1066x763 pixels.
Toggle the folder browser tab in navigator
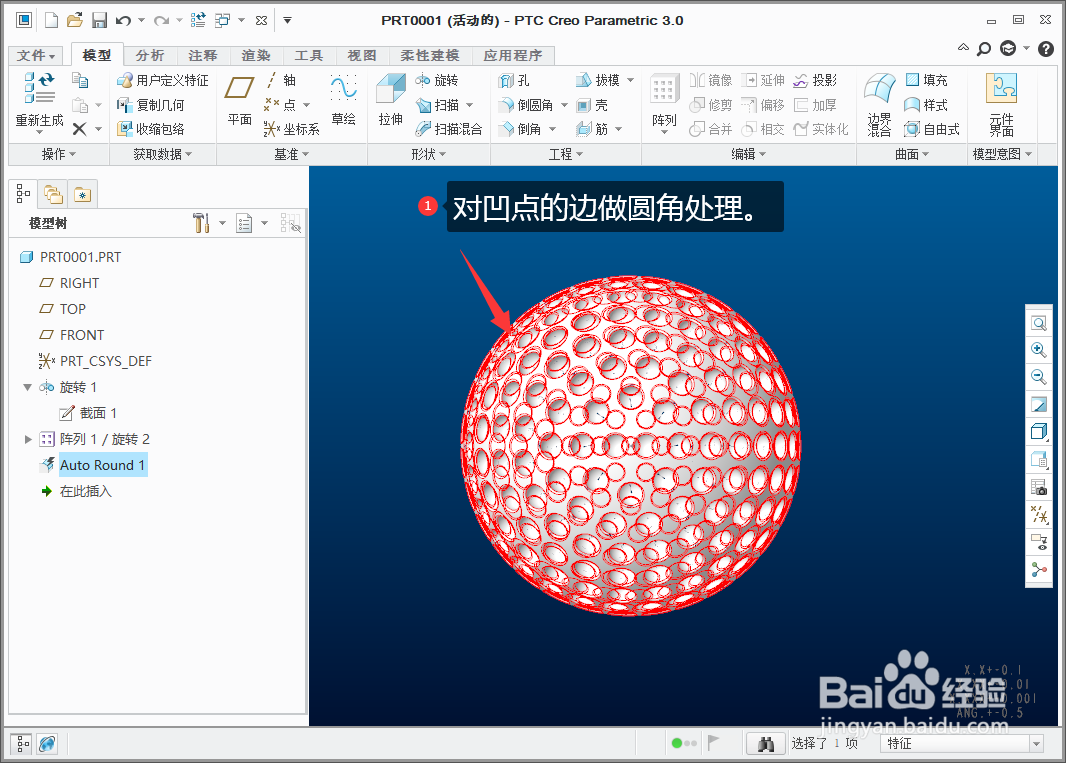[x=53, y=195]
